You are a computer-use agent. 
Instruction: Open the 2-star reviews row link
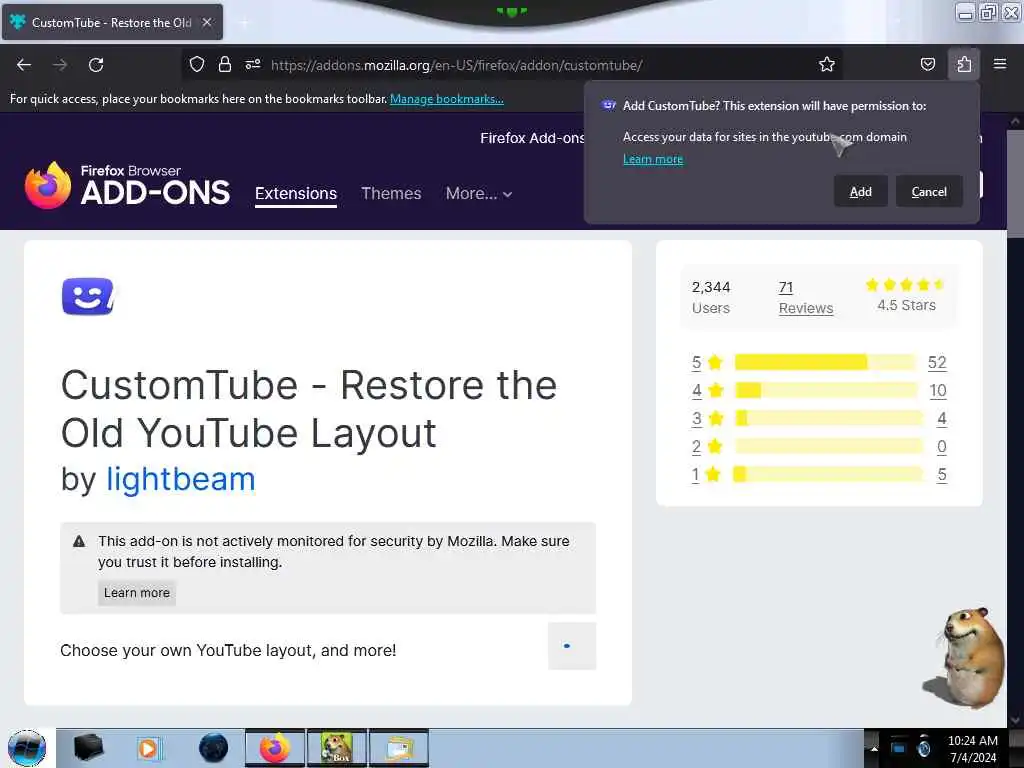coord(707,447)
